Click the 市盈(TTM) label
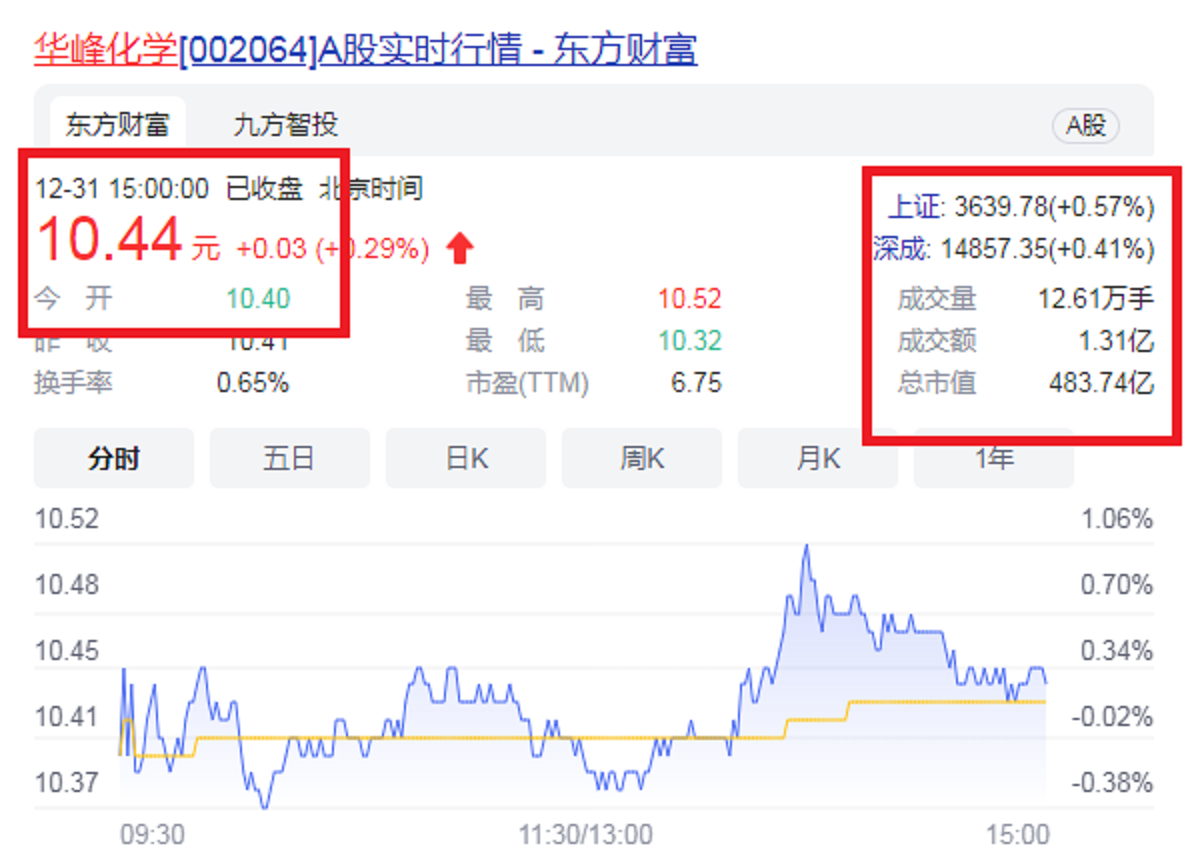 point(528,382)
